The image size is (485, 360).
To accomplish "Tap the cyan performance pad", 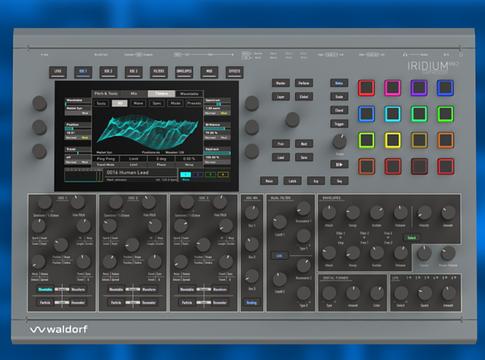I will click(392, 114).
